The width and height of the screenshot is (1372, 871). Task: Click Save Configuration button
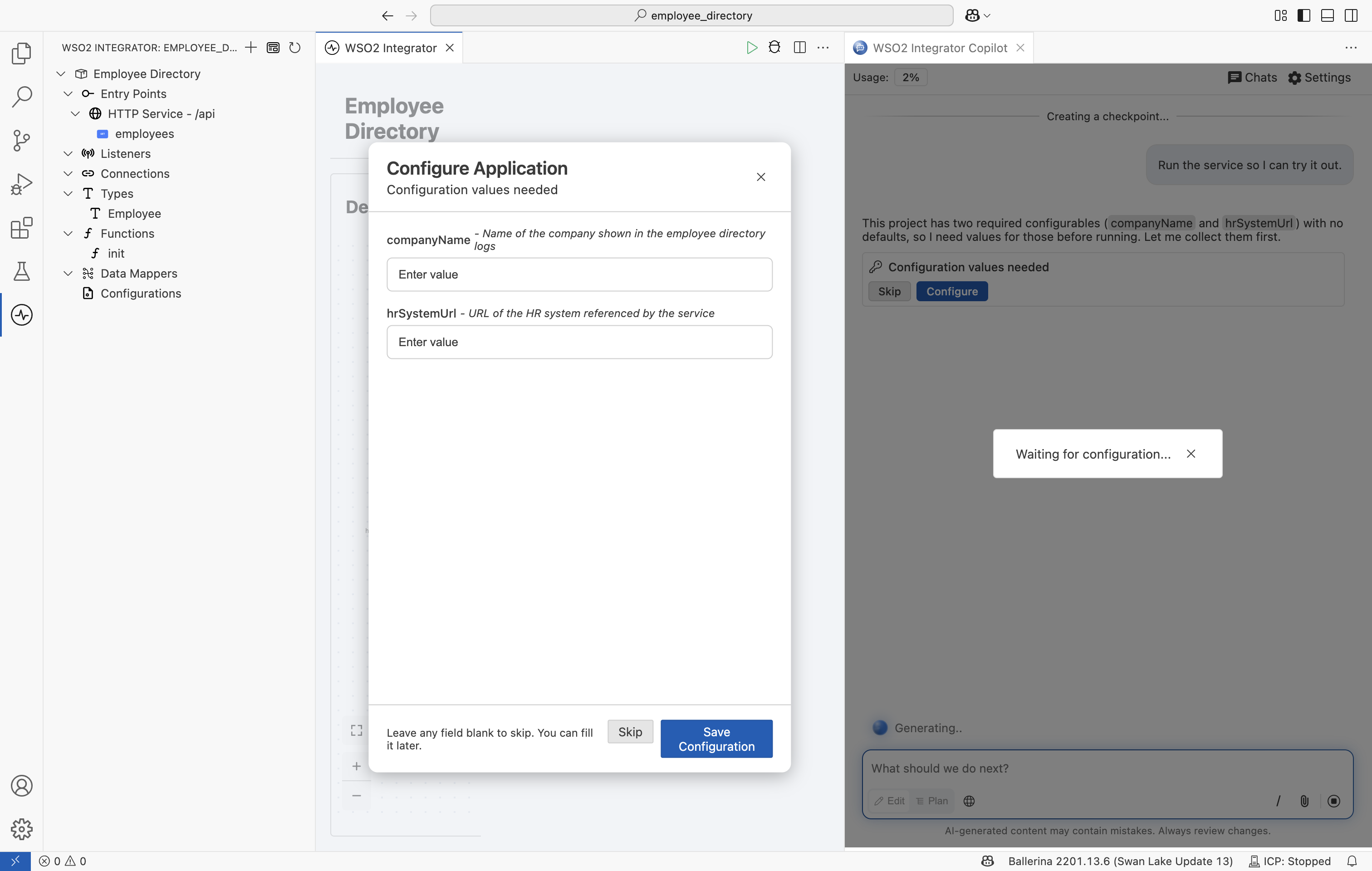pyautogui.click(x=716, y=739)
